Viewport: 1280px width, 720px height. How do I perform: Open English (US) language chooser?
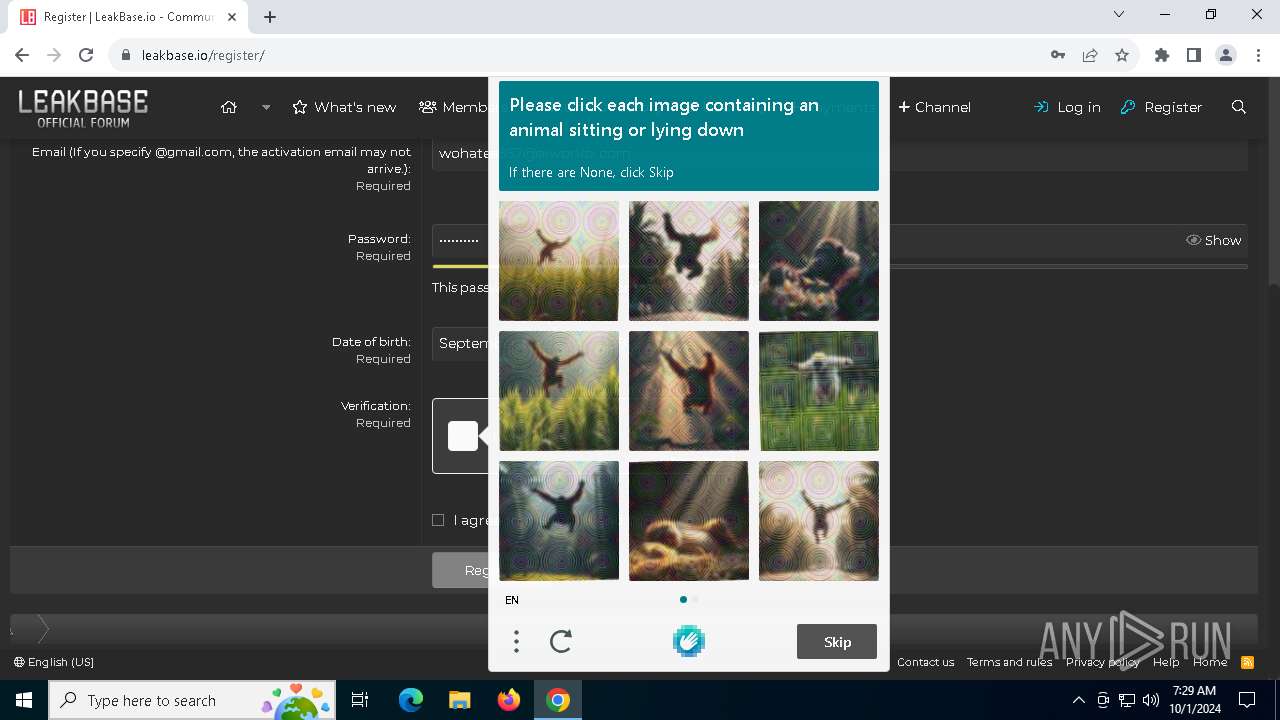click(x=54, y=662)
